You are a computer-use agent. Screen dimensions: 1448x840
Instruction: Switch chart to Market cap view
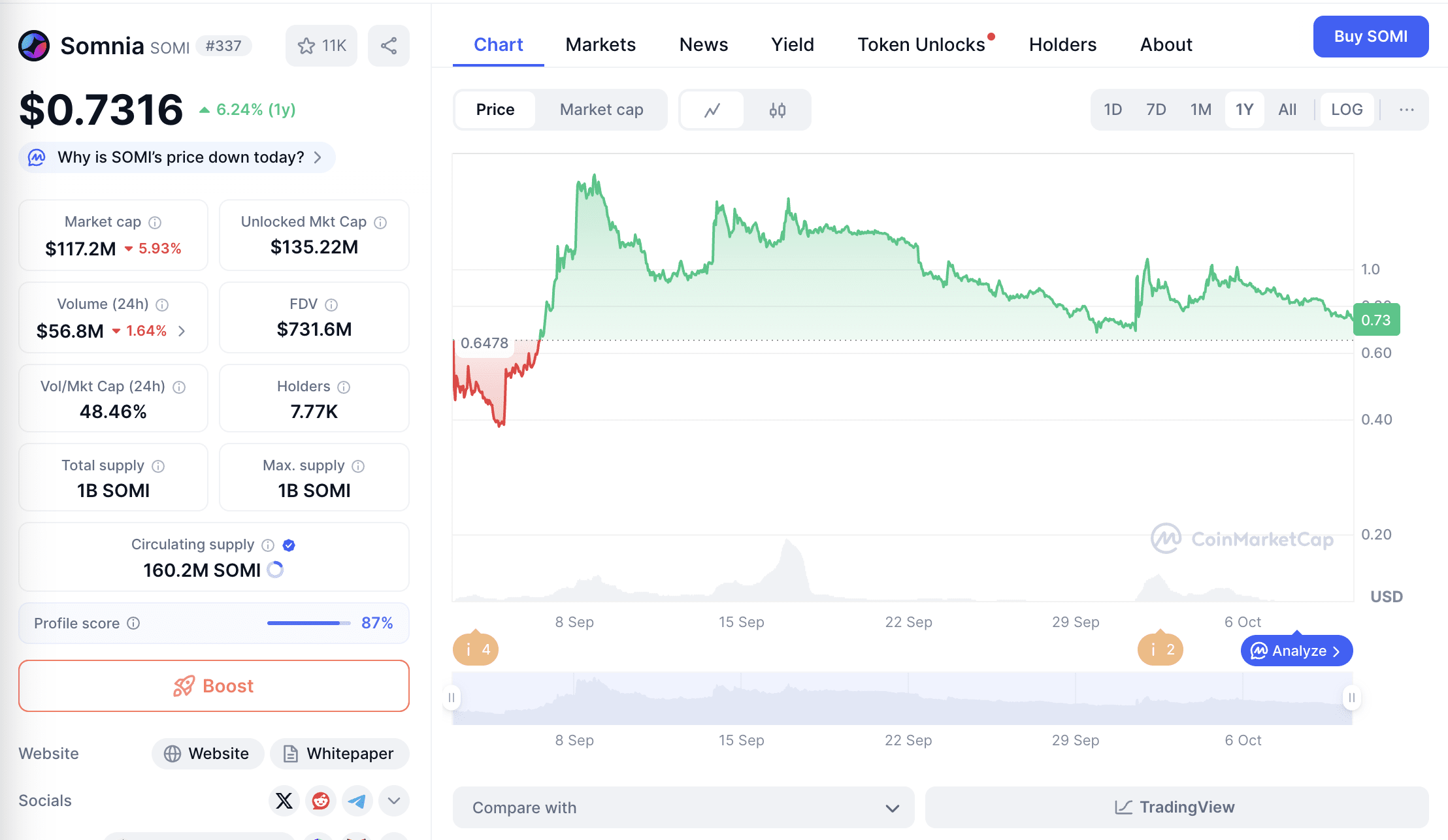(601, 110)
